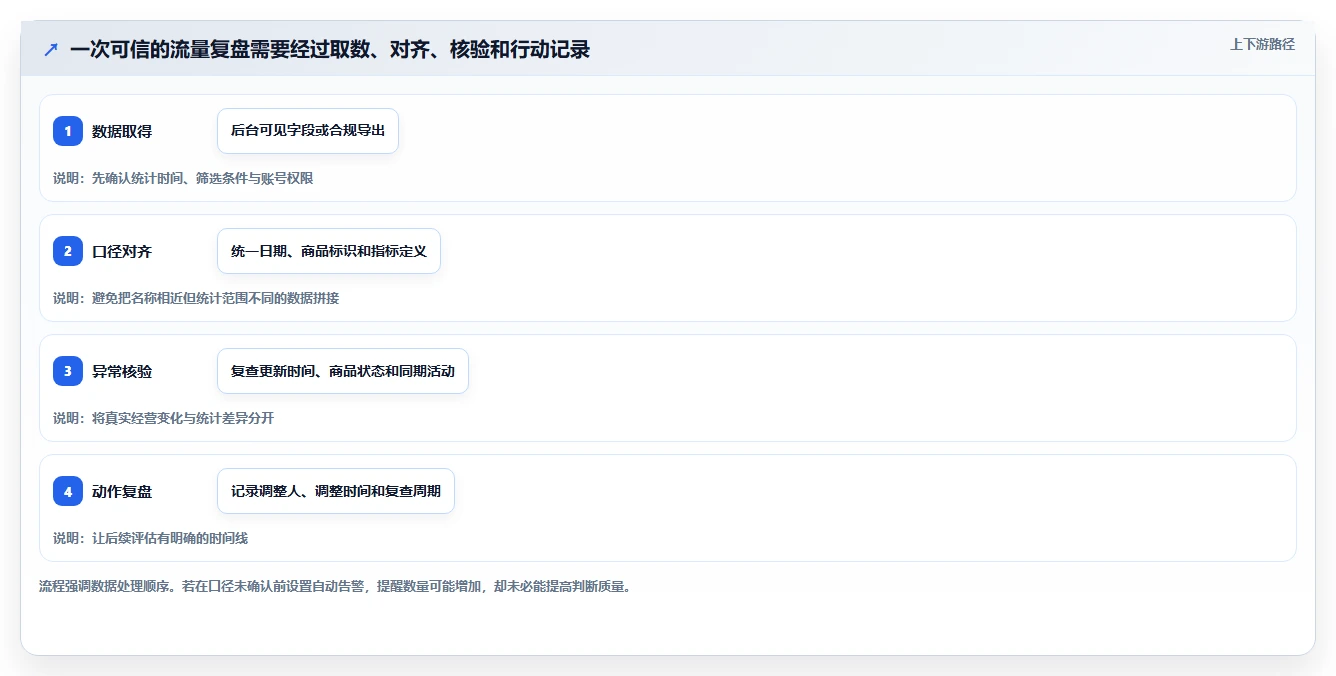The image size is (1336, 676).
Task: Click the note 将真实经营变化与统计差异分开
Action: 183,418
